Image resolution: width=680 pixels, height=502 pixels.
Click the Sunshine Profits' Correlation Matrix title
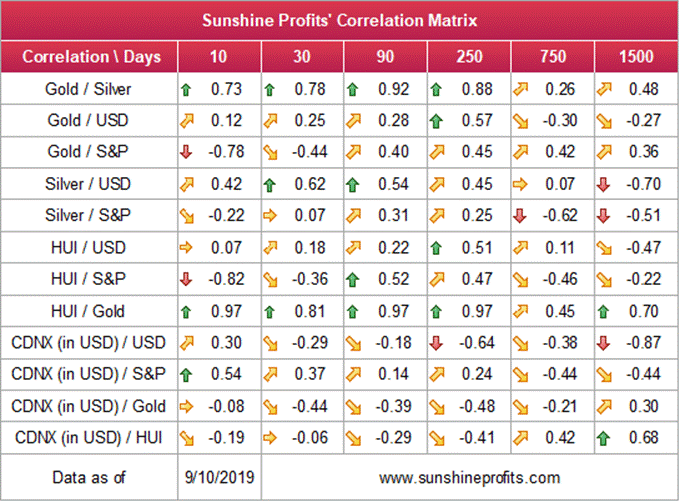click(x=340, y=19)
